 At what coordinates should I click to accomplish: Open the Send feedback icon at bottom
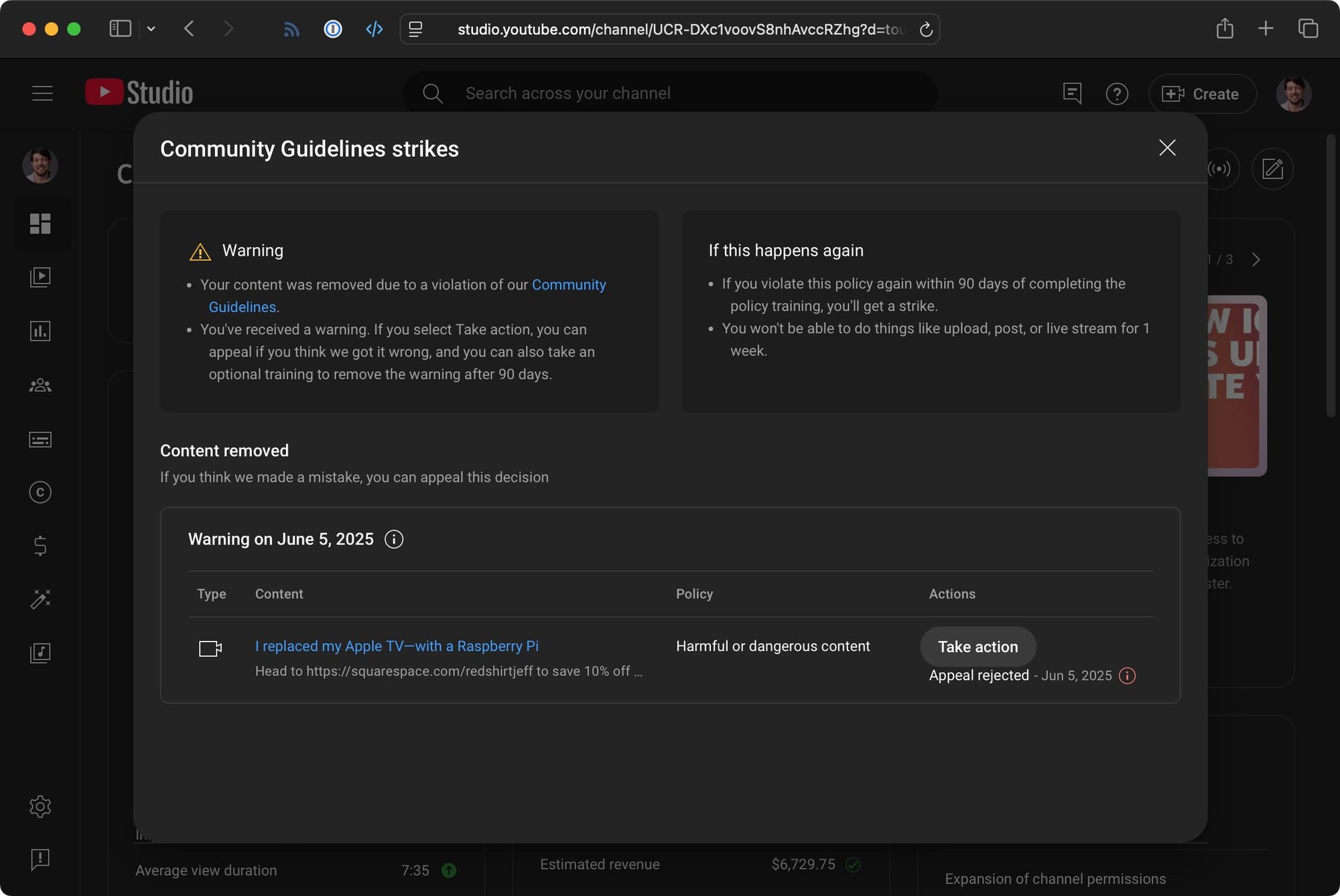click(41, 861)
